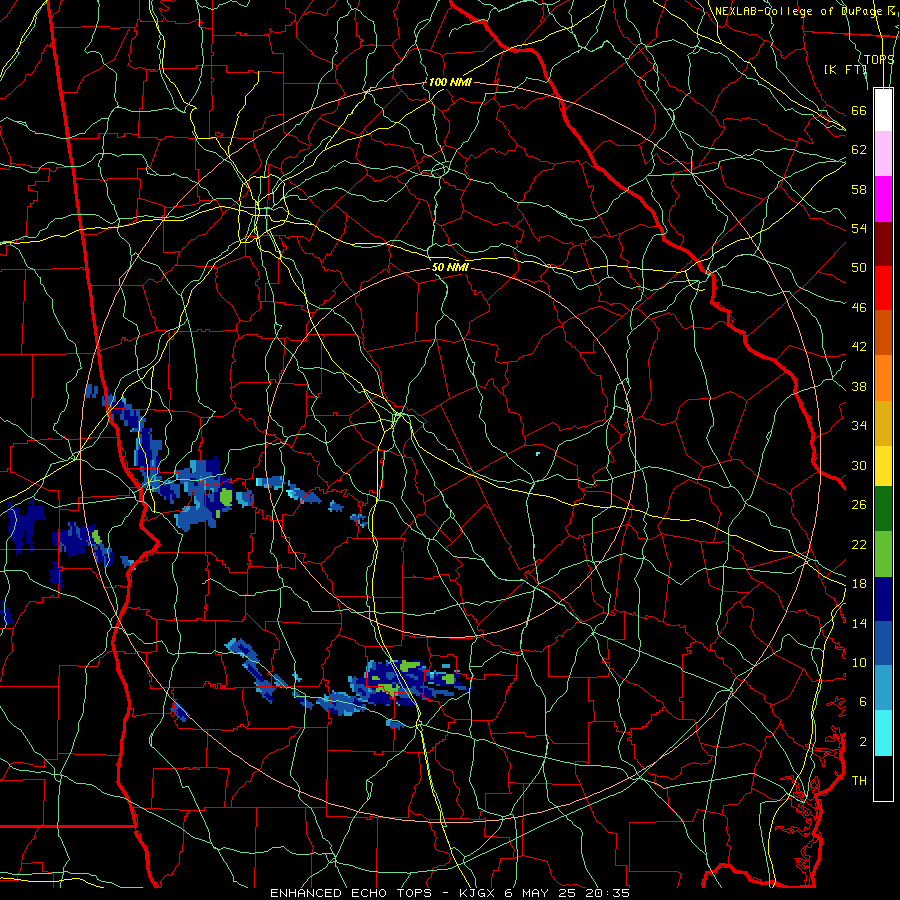Click the medium blue legend swatch
Screen dimensions: 900x900
(883, 643)
